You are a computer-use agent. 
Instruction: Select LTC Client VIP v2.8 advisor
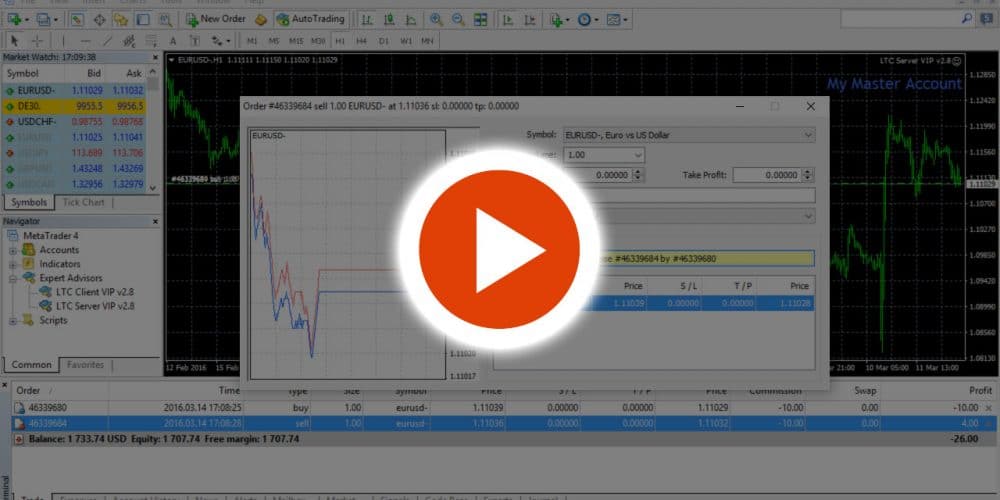point(87,292)
